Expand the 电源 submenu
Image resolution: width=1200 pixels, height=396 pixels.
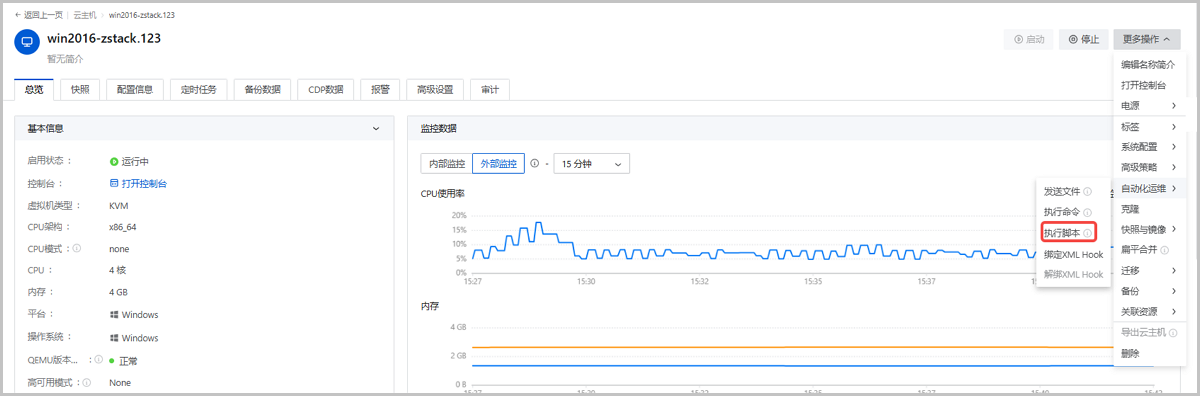pyautogui.click(x=1148, y=106)
